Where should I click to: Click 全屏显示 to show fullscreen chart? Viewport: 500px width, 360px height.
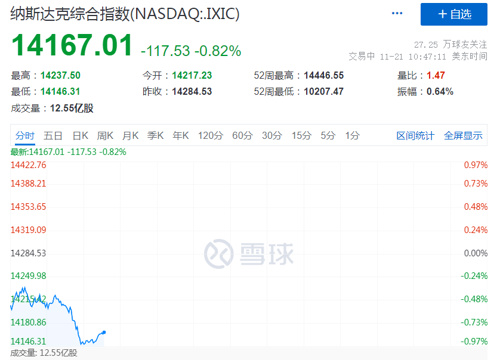click(463, 136)
